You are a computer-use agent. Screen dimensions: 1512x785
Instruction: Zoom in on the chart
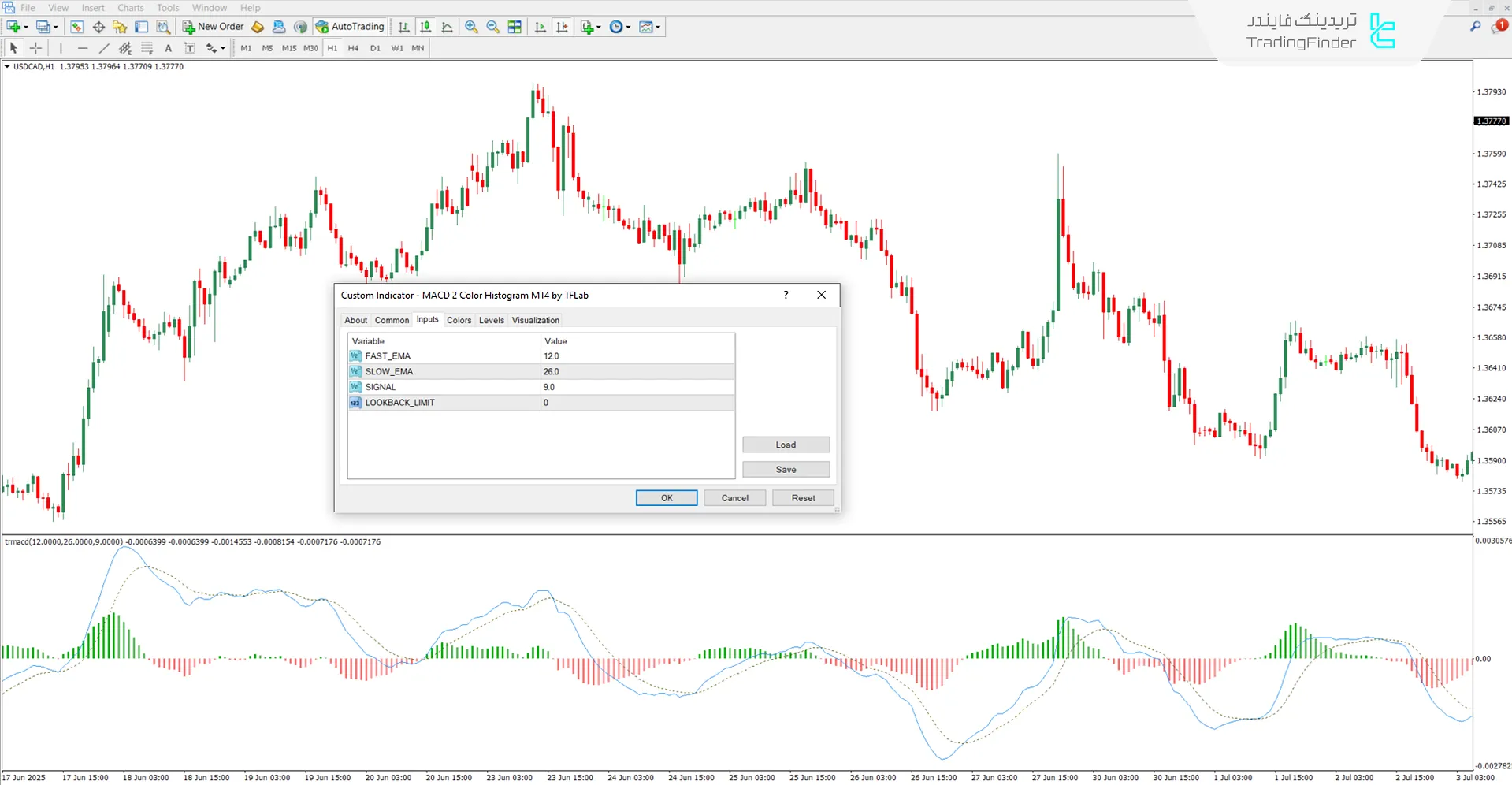coord(471,27)
